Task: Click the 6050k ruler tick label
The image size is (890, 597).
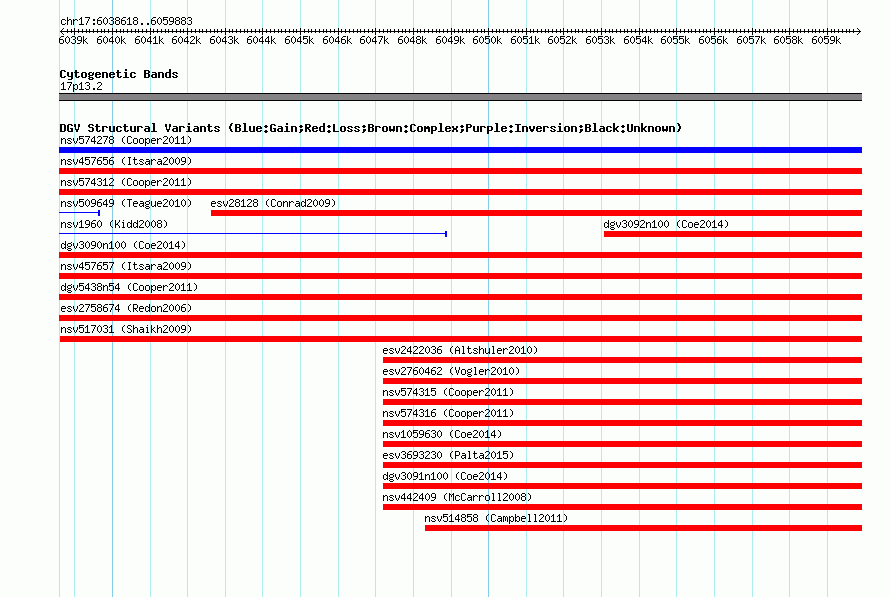Action: (487, 40)
